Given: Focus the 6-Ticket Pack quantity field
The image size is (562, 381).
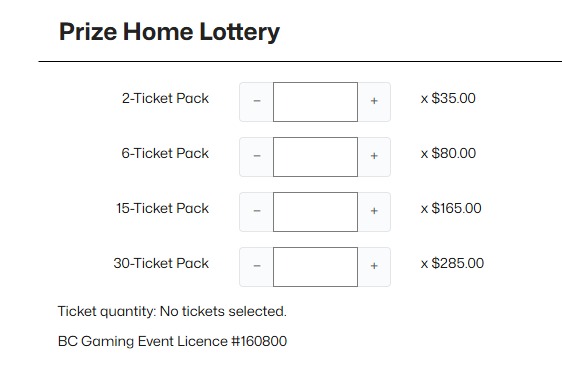Looking at the screenshot, I should pos(315,157).
